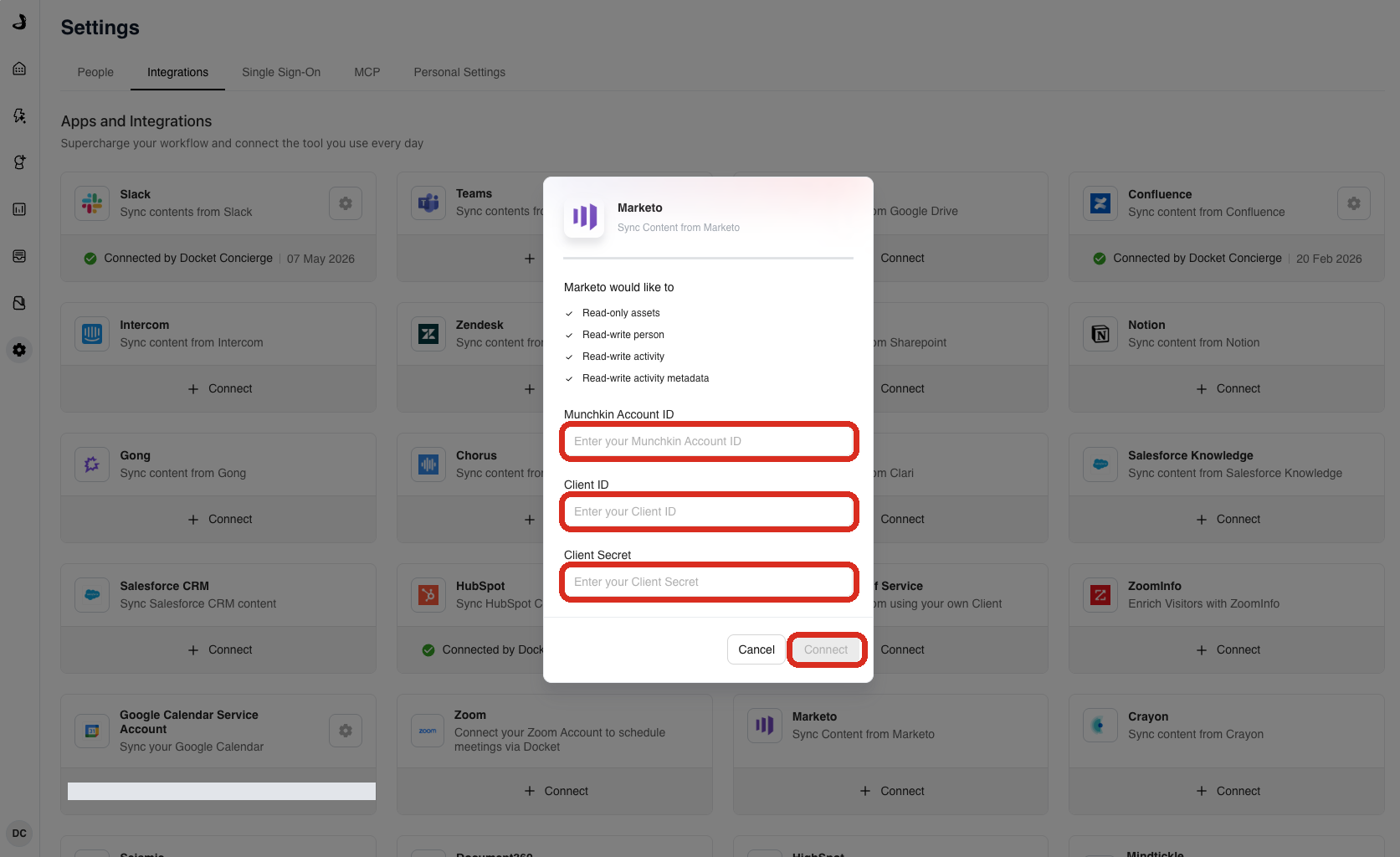The height and width of the screenshot is (857, 1400).
Task: Click the ZoomInfo app icon
Action: [x=1100, y=595]
